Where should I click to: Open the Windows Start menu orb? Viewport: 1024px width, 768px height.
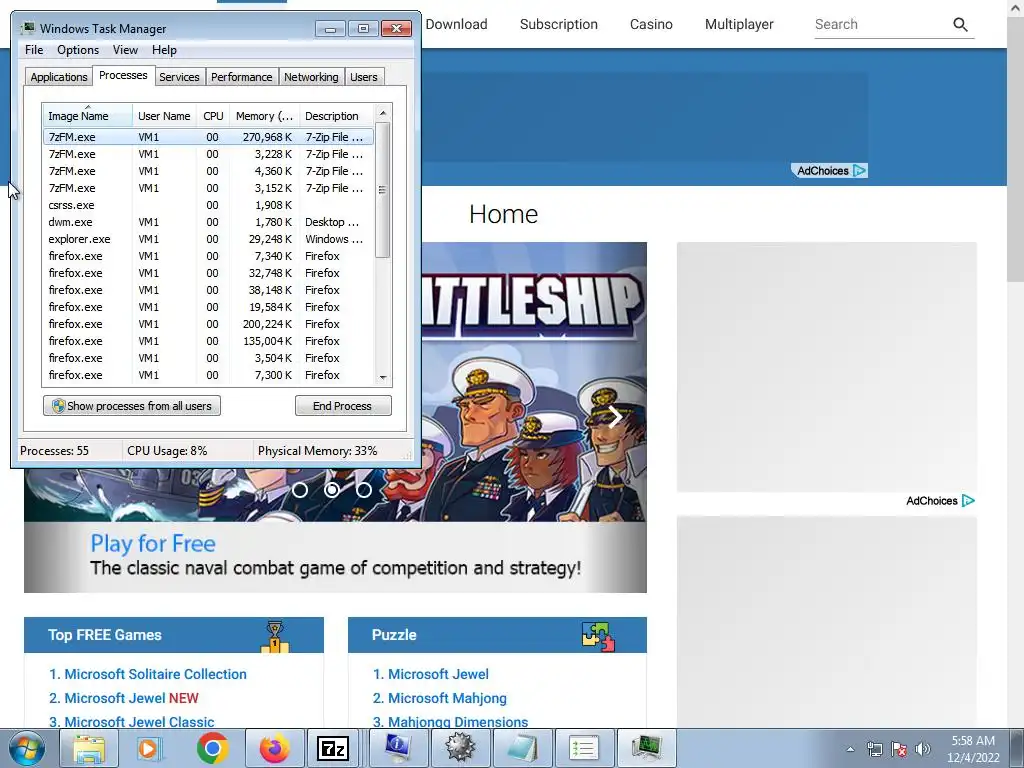27,748
